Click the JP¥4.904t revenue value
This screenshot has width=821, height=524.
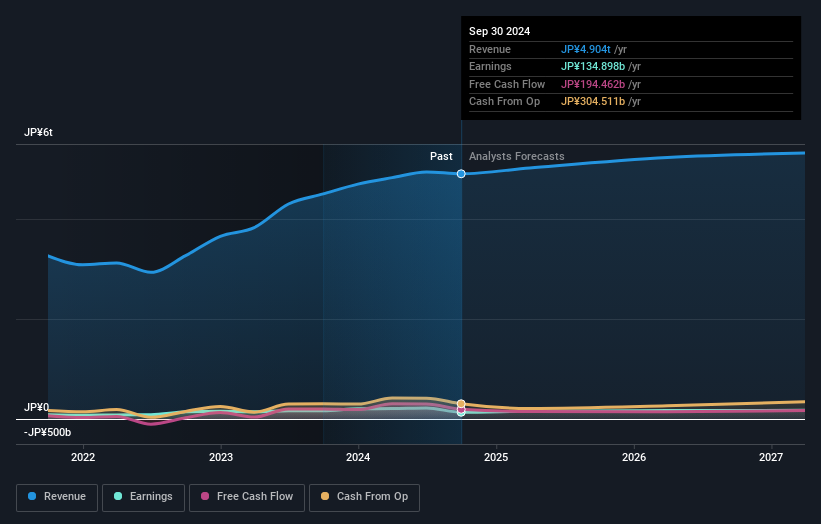[x=585, y=49]
